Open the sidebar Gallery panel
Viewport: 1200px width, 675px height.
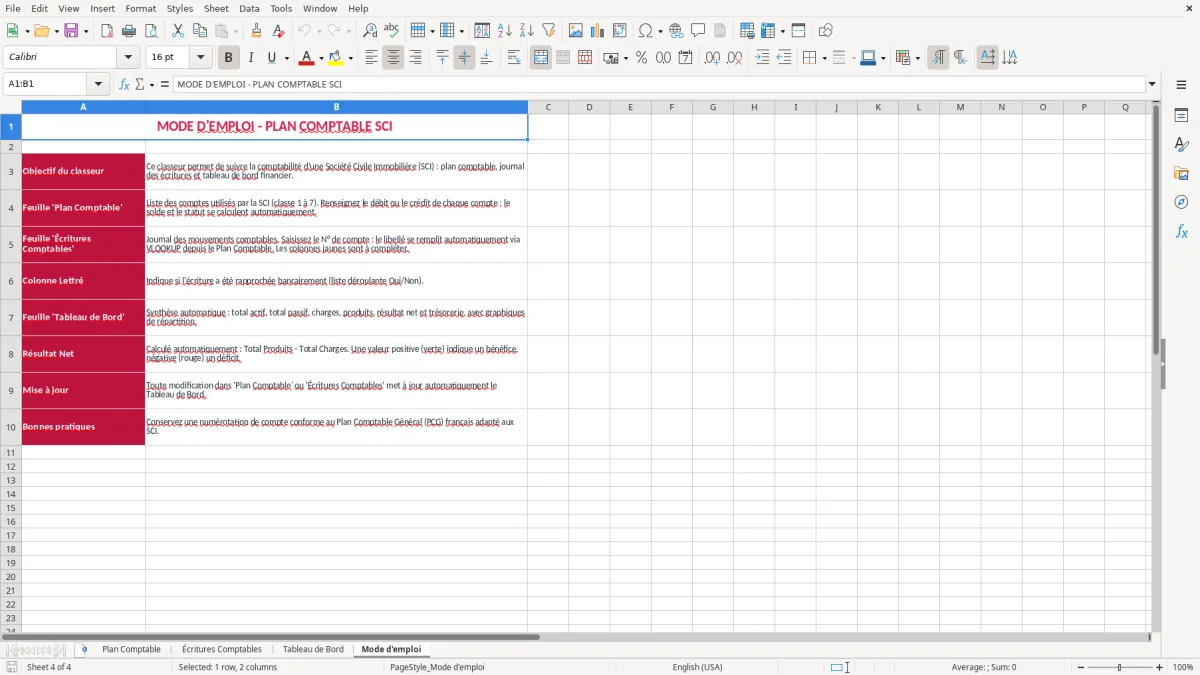pyautogui.click(x=1181, y=173)
